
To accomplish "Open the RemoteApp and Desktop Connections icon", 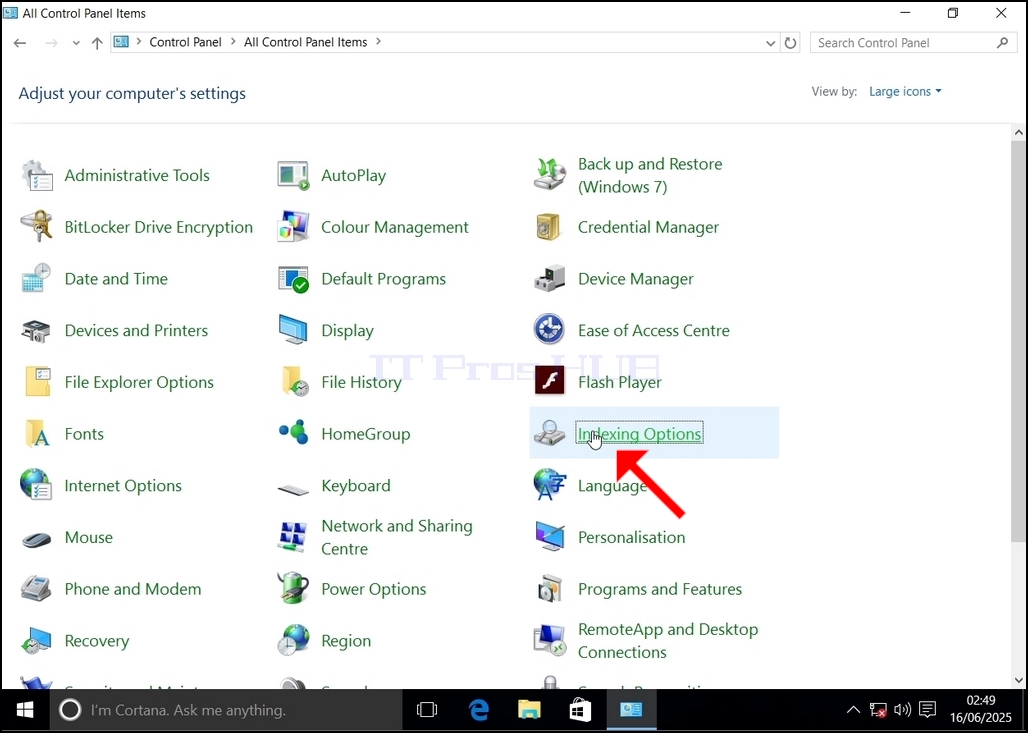I will coord(549,641).
